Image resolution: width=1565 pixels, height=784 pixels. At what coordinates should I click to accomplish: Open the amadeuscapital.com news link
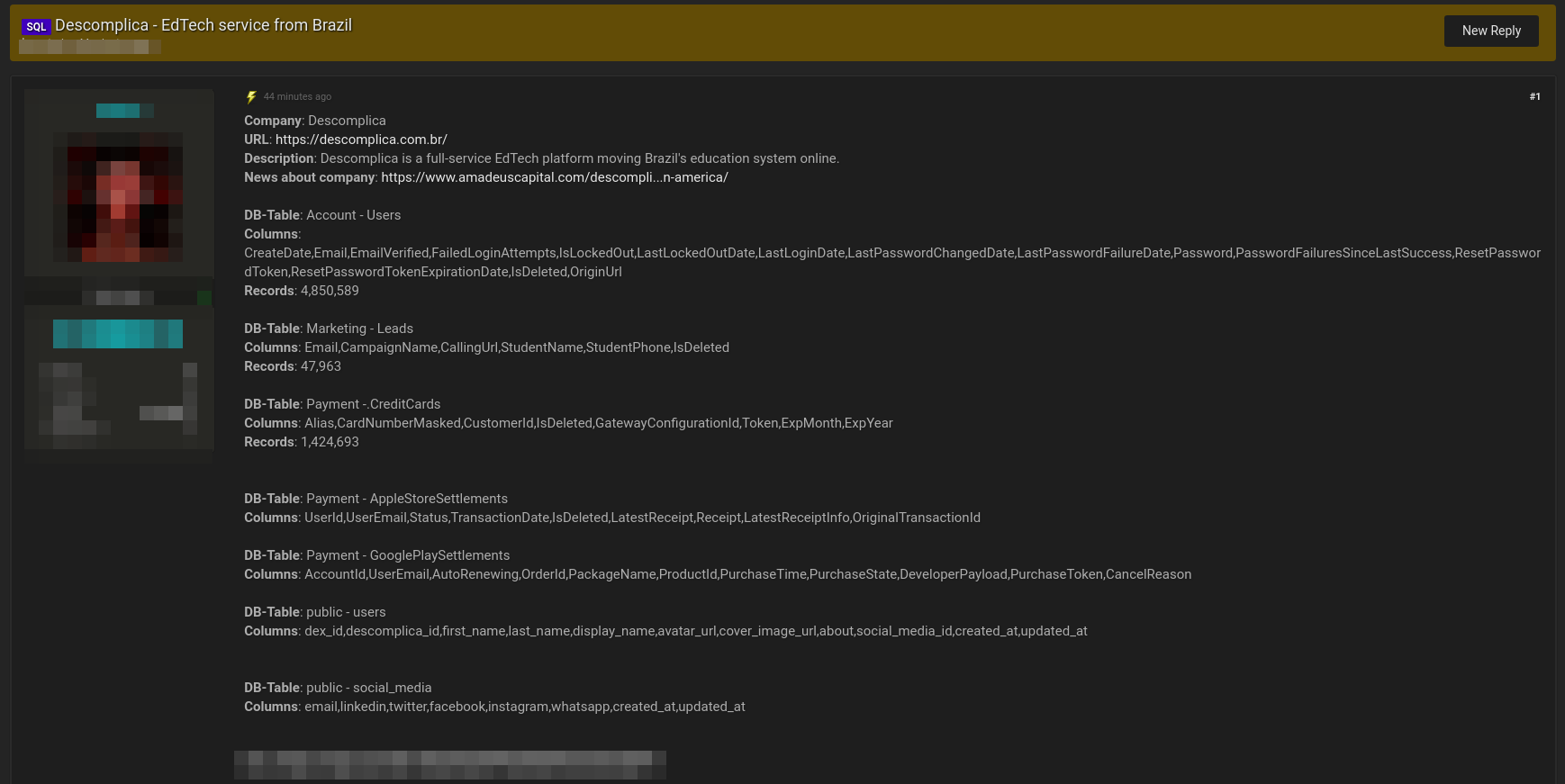554,177
